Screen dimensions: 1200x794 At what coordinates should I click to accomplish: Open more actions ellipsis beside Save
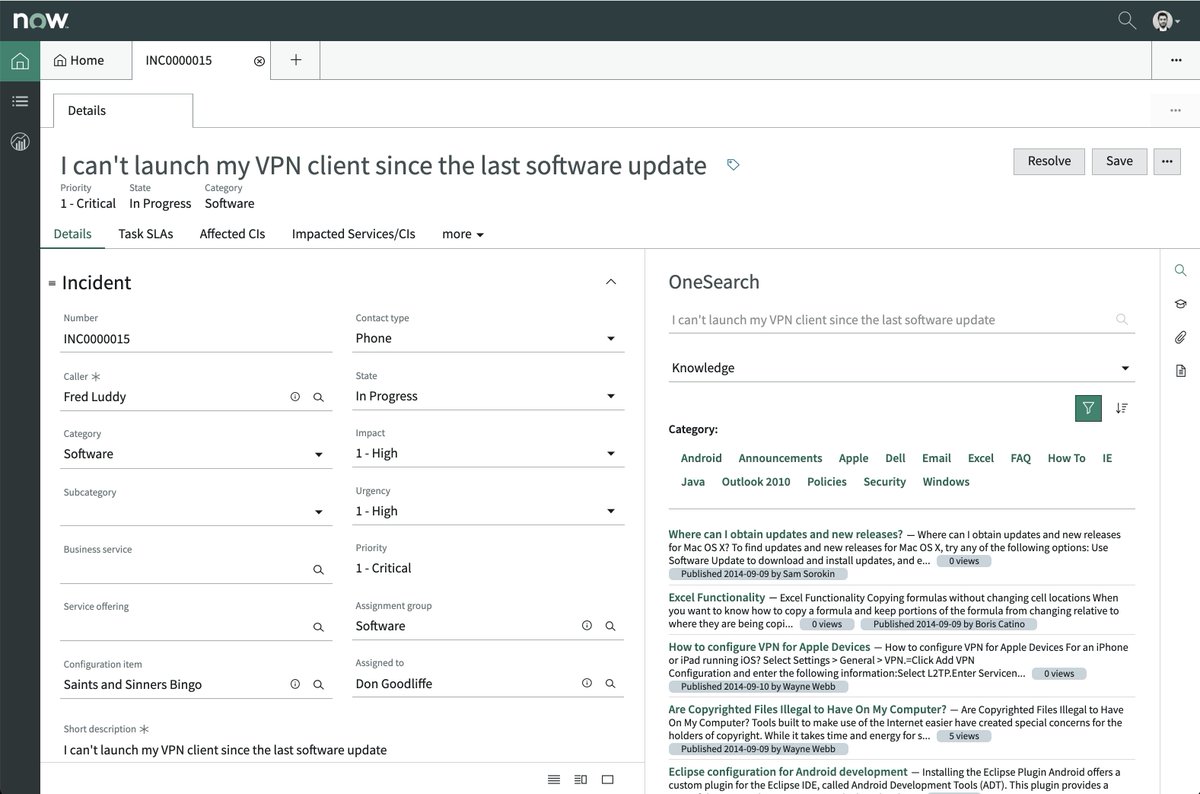[x=1167, y=161]
